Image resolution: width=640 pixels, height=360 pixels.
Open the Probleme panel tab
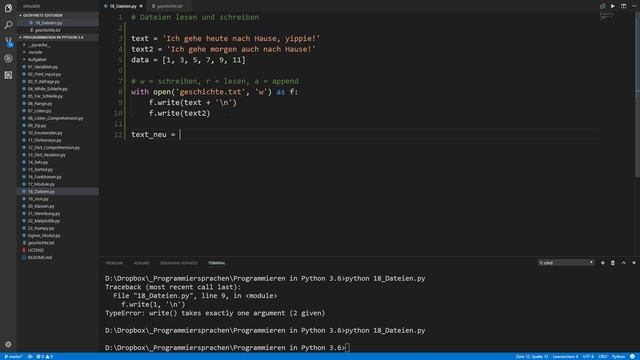point(114,263)
